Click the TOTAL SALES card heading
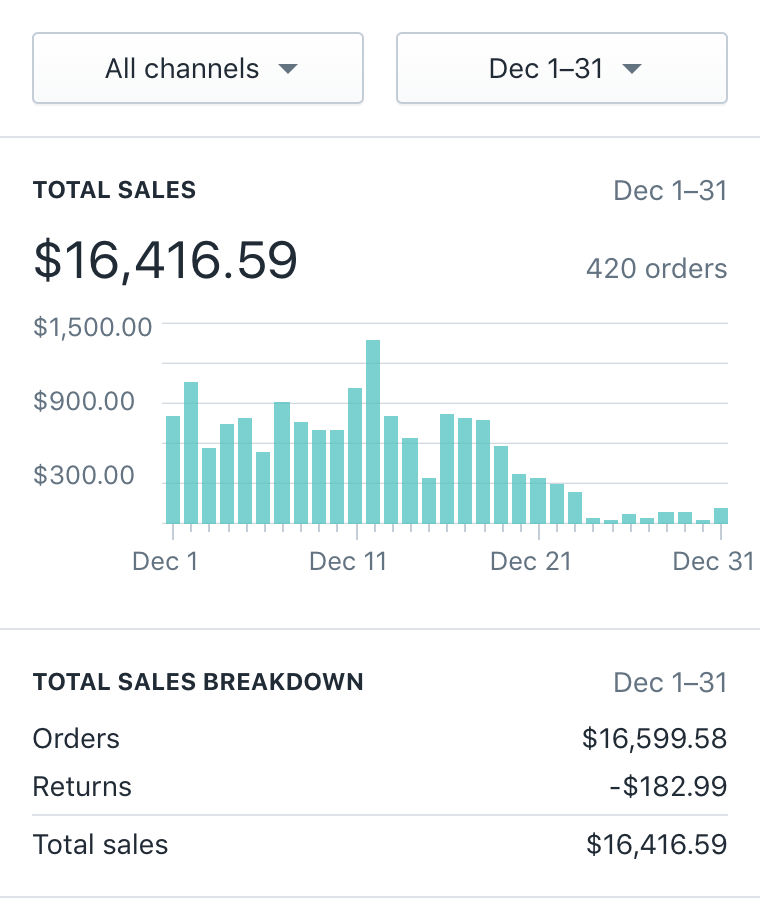The height and width of the screenshot is (913, 760). [x=114, y=190]
